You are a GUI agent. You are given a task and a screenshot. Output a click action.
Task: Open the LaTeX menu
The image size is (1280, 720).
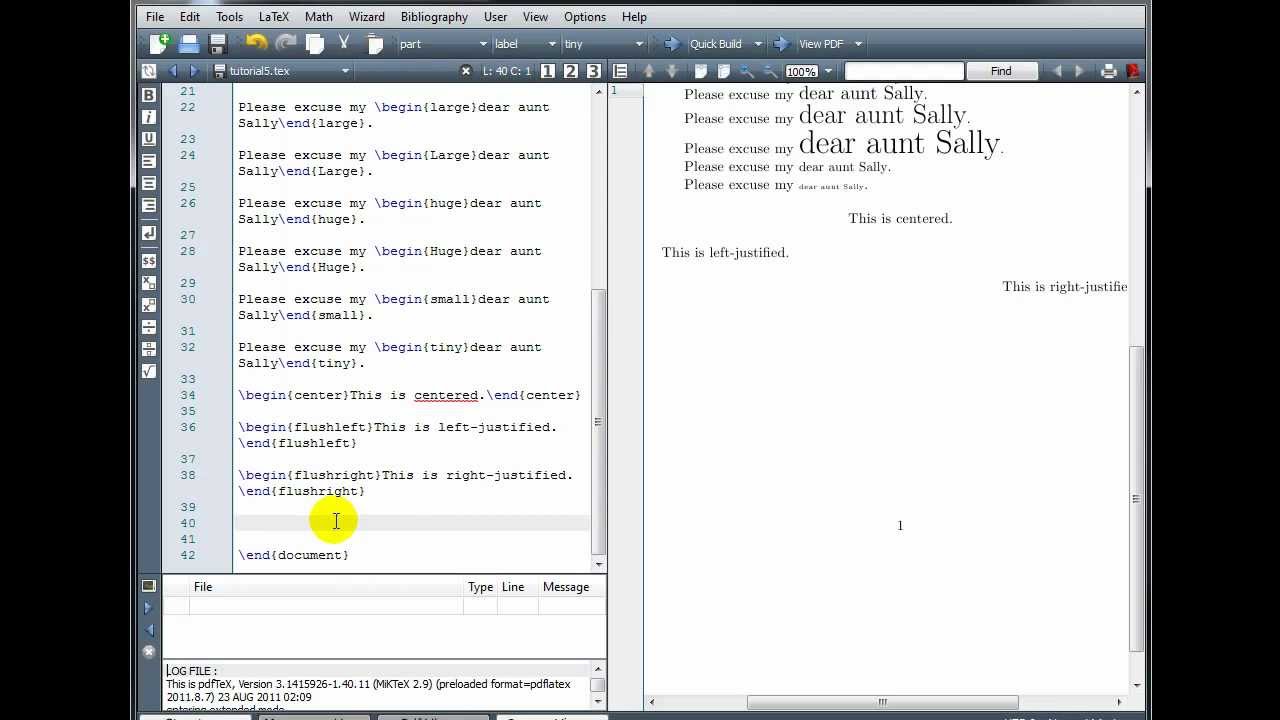pyautogui.click(x=273, y=17)
